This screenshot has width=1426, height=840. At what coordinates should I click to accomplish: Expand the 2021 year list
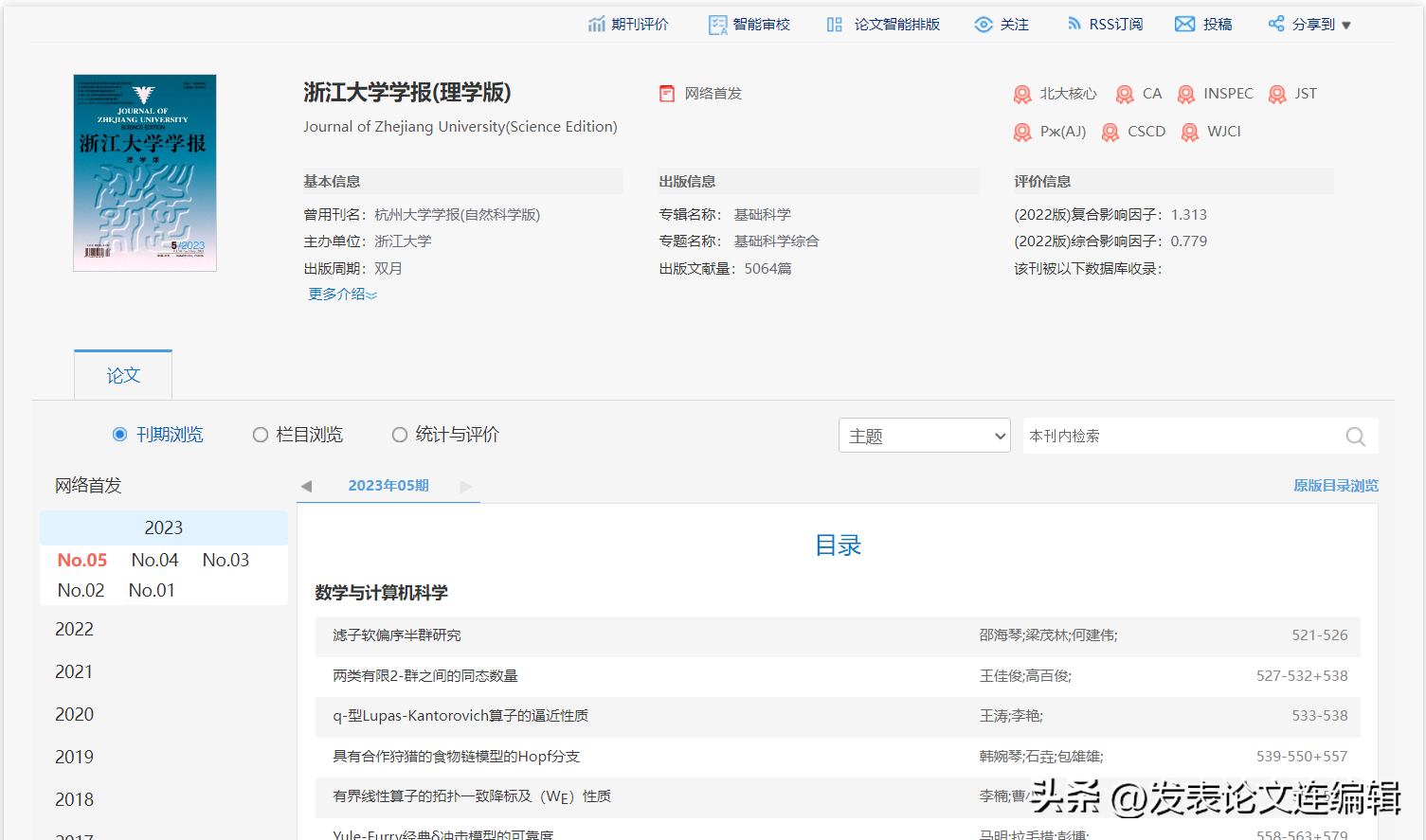coord(74,672)
